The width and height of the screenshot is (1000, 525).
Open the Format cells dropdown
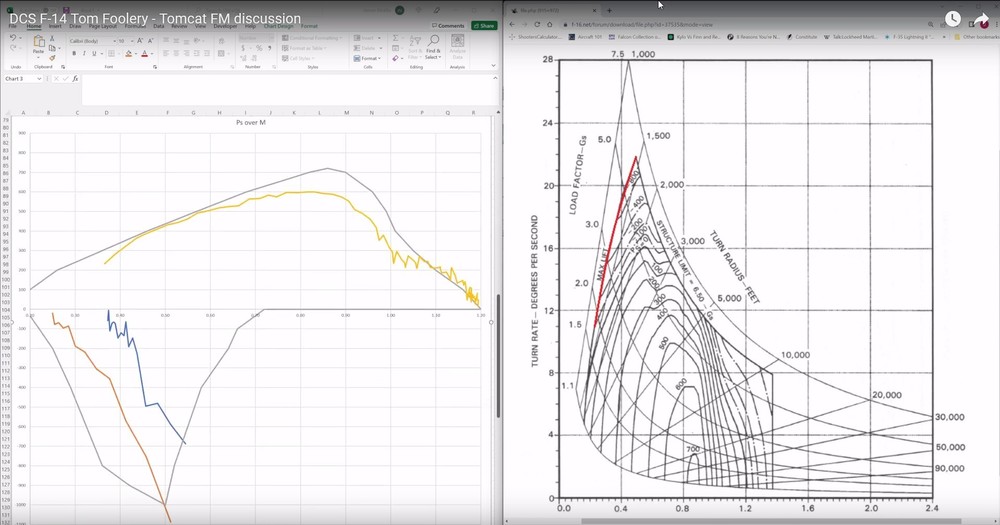tap(367, 58)
